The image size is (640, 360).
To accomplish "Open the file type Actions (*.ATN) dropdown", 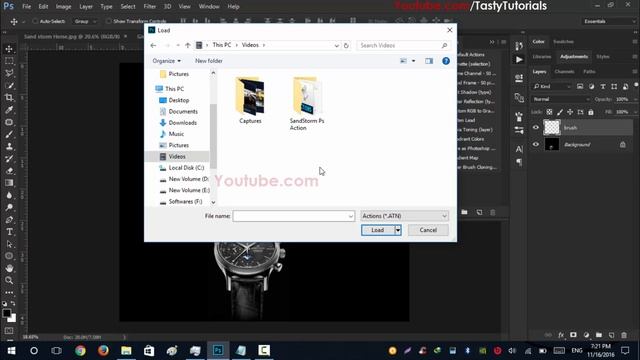I will (x=404, y=216).
